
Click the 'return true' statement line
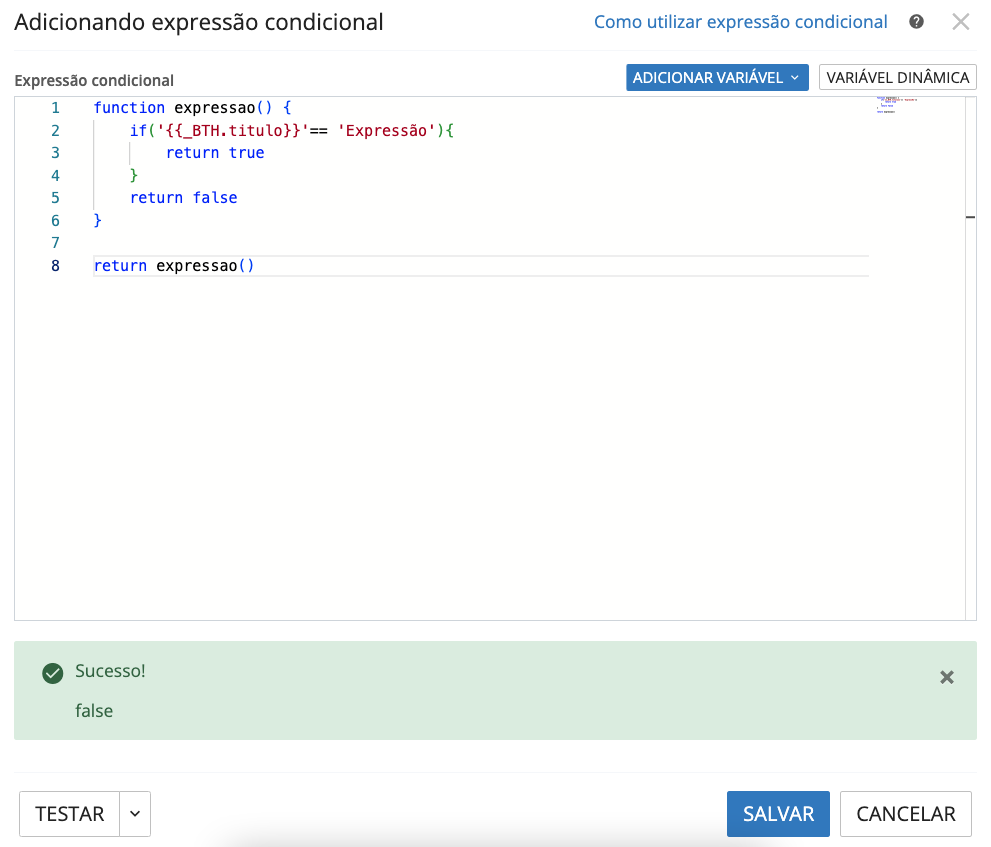215,153
